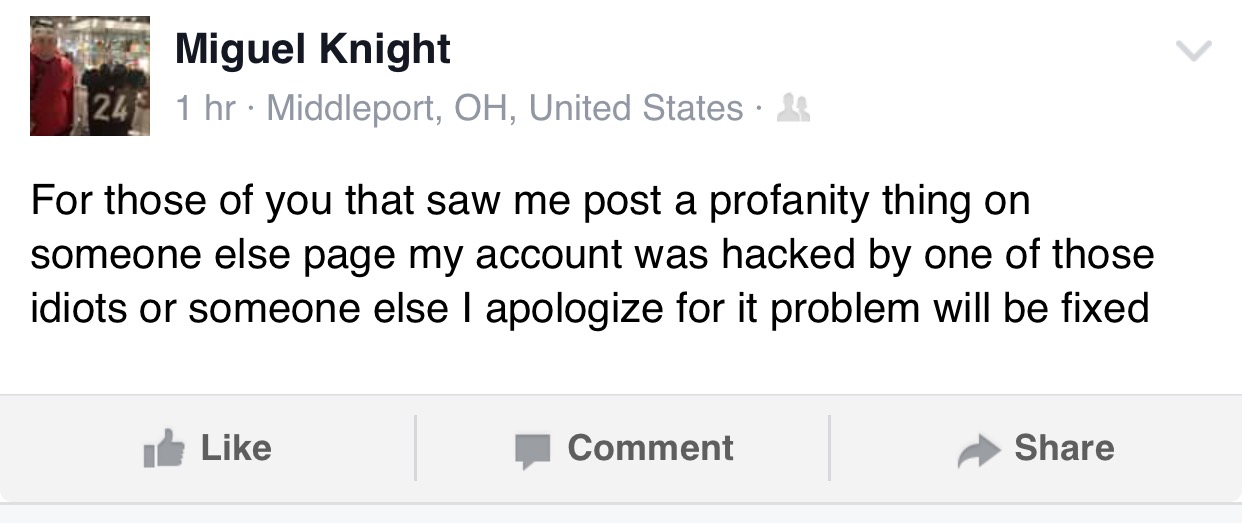Click the word "apologize" in the post
1242x523 pixels.
click(582, 307)
